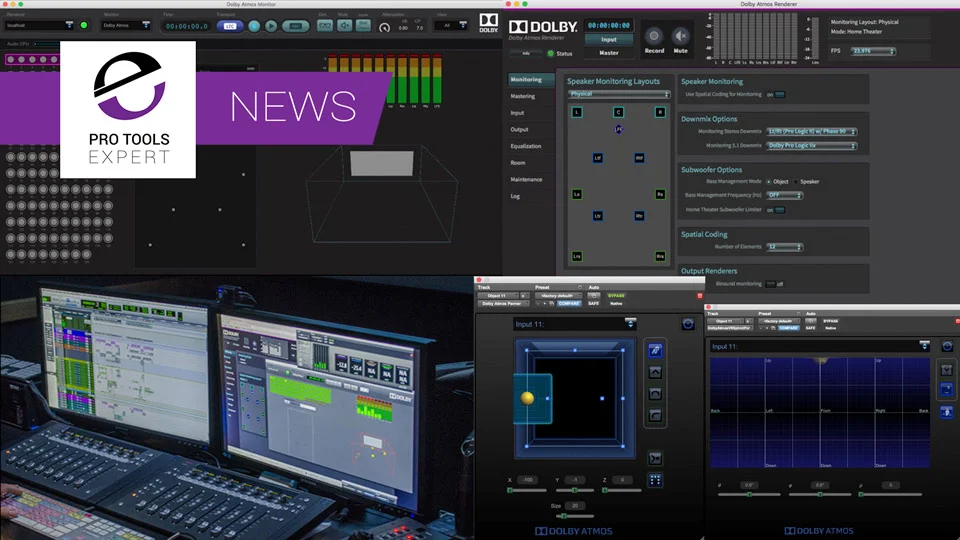Select the Ltr top-rear speaker icon

pyautogui.click(x=598, y=216)
